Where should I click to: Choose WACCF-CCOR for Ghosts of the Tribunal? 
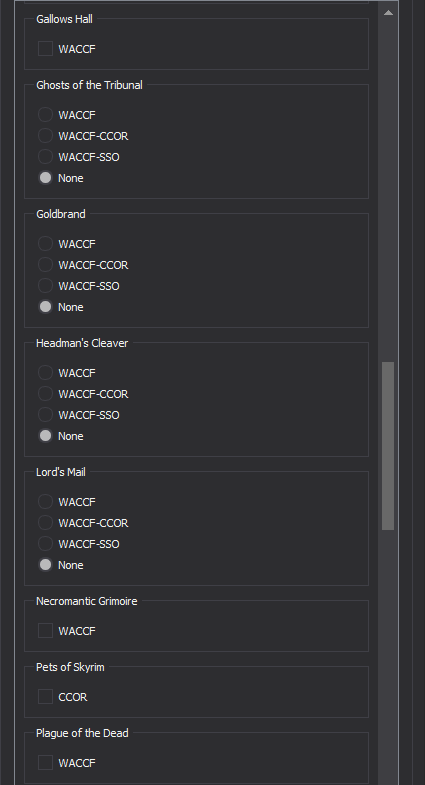tap(46, 136)
